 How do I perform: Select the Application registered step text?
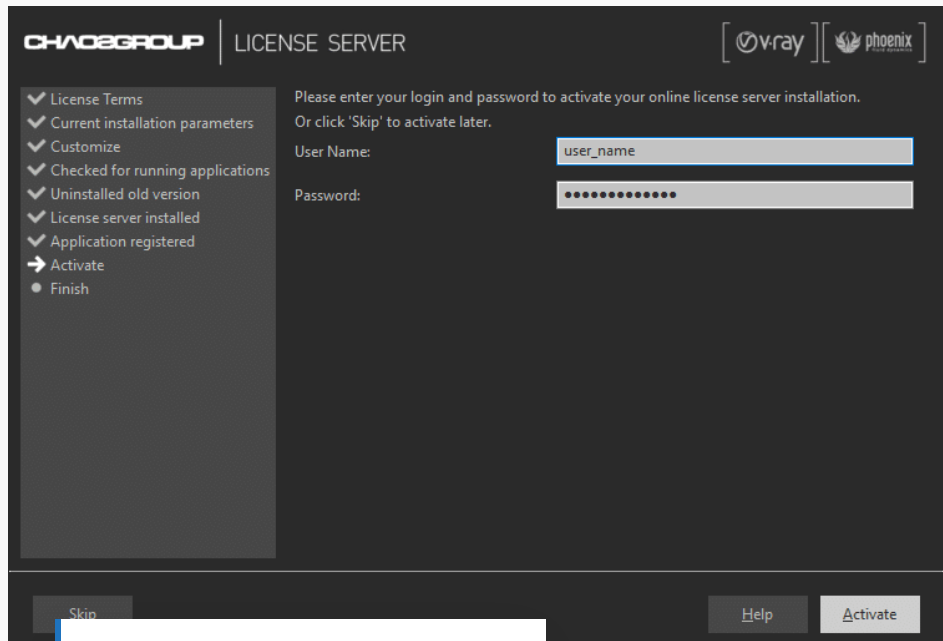click(x=123, y=242)
